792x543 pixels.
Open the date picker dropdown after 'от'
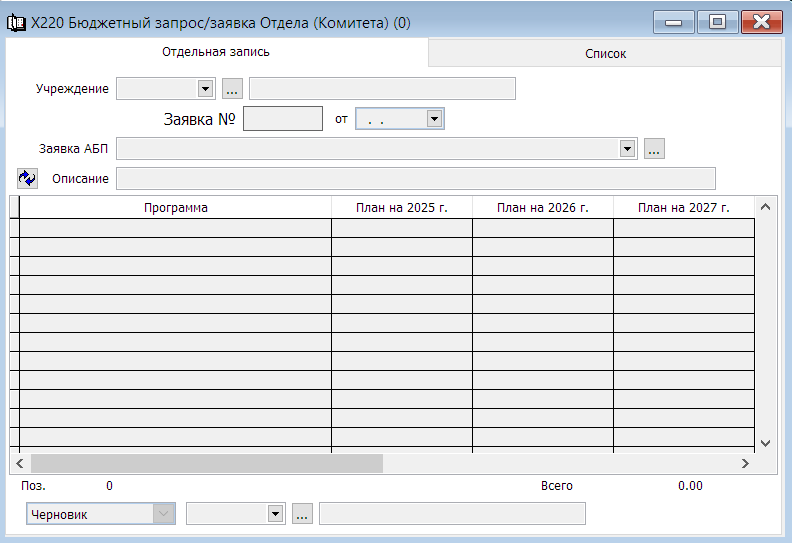pos(434,119)
